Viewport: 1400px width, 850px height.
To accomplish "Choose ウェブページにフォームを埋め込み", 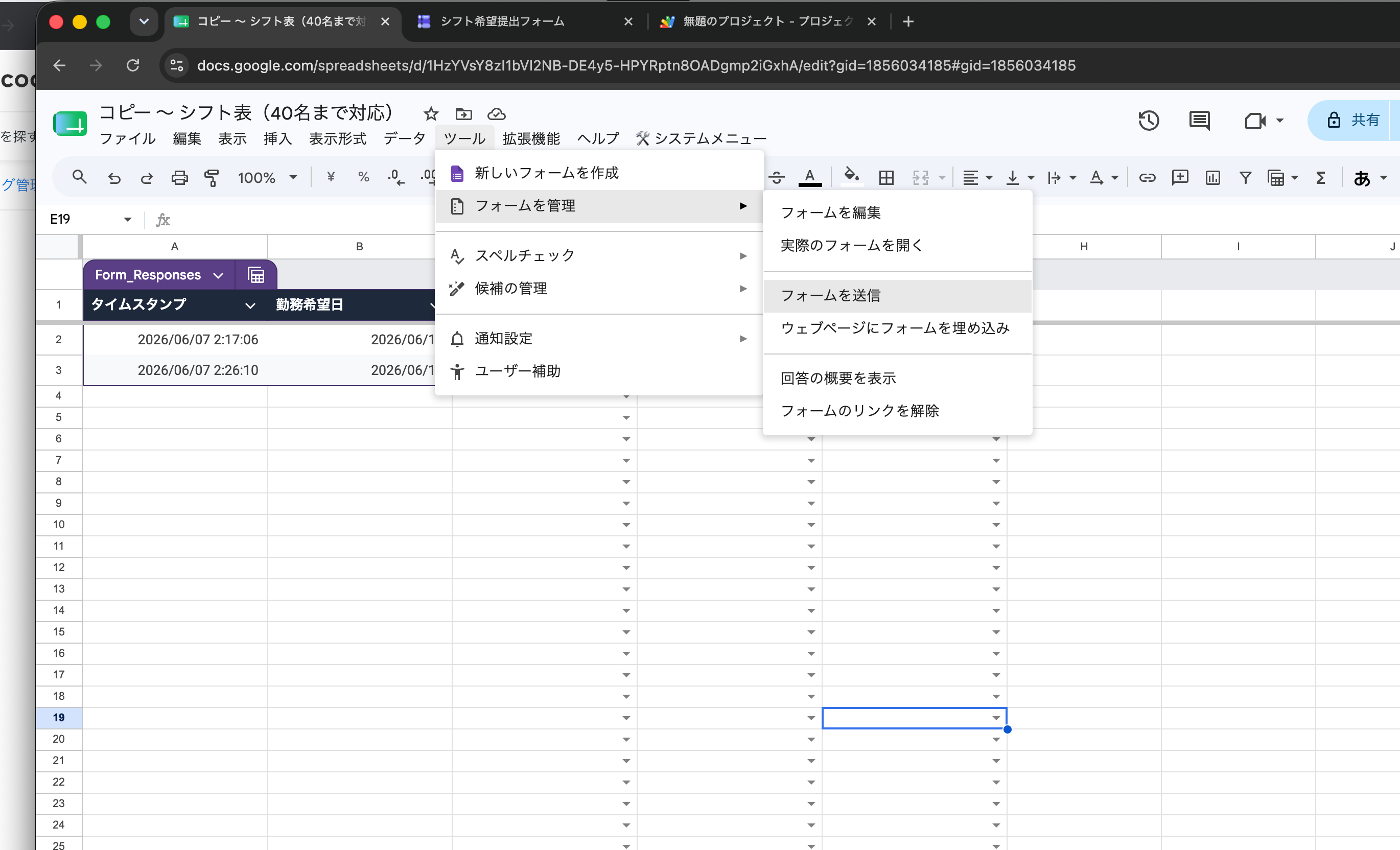I will [897, 328].
